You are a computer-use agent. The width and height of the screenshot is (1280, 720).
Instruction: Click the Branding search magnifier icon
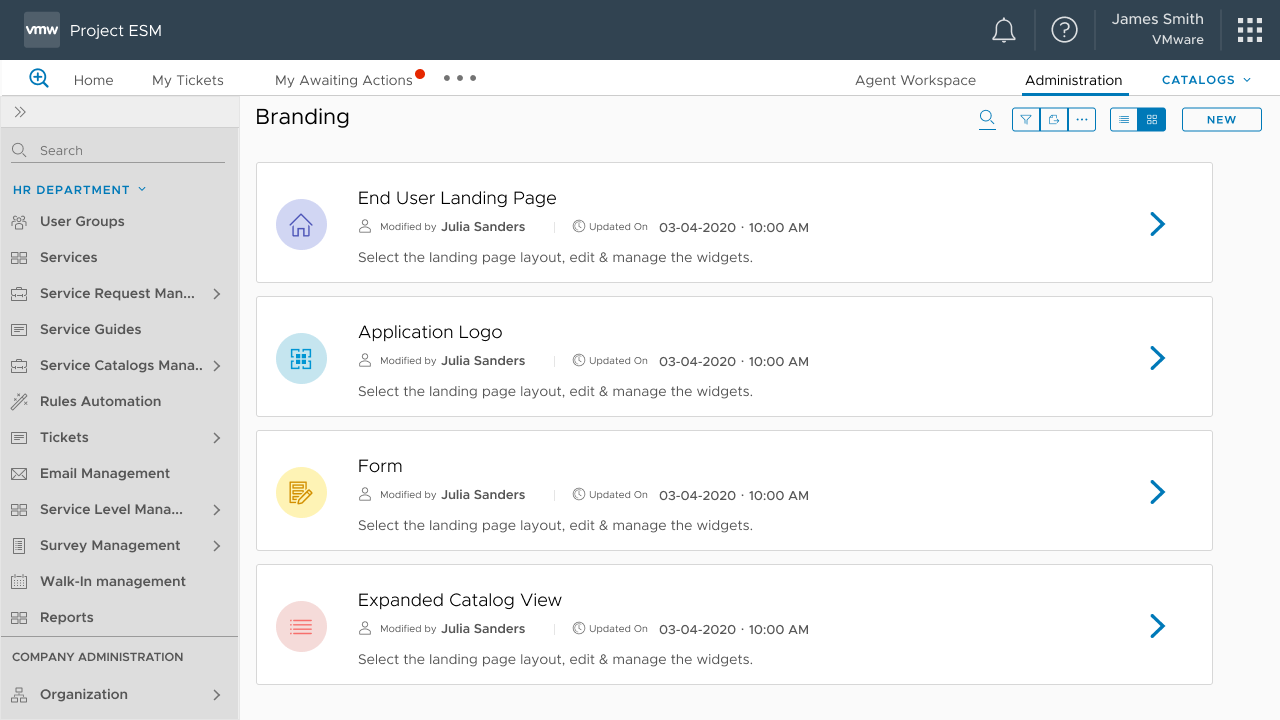(x=987, y=119)
